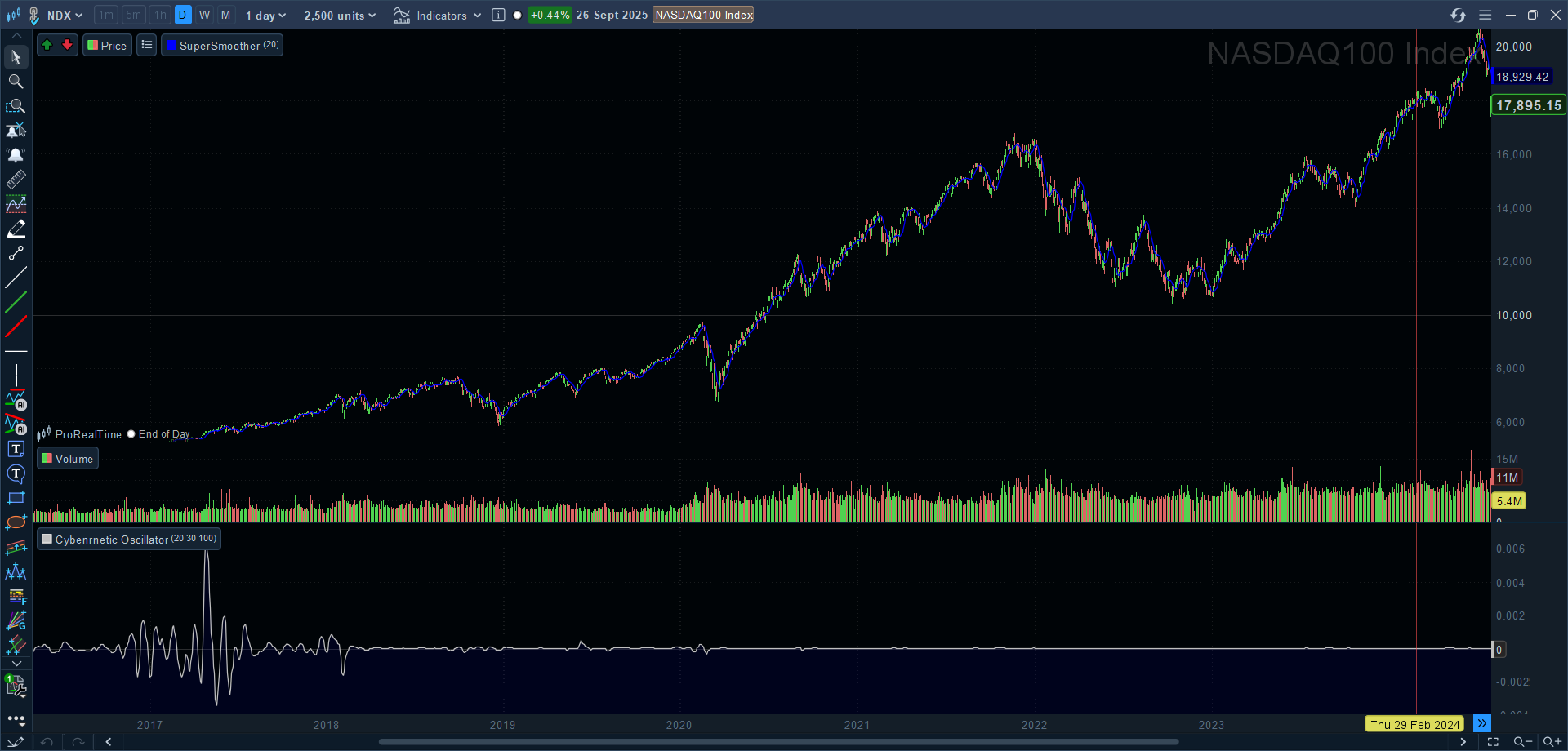Pick the green trend line tool
The height and width of the screenshot is (751, 1568).
click(x=16, y=302)
